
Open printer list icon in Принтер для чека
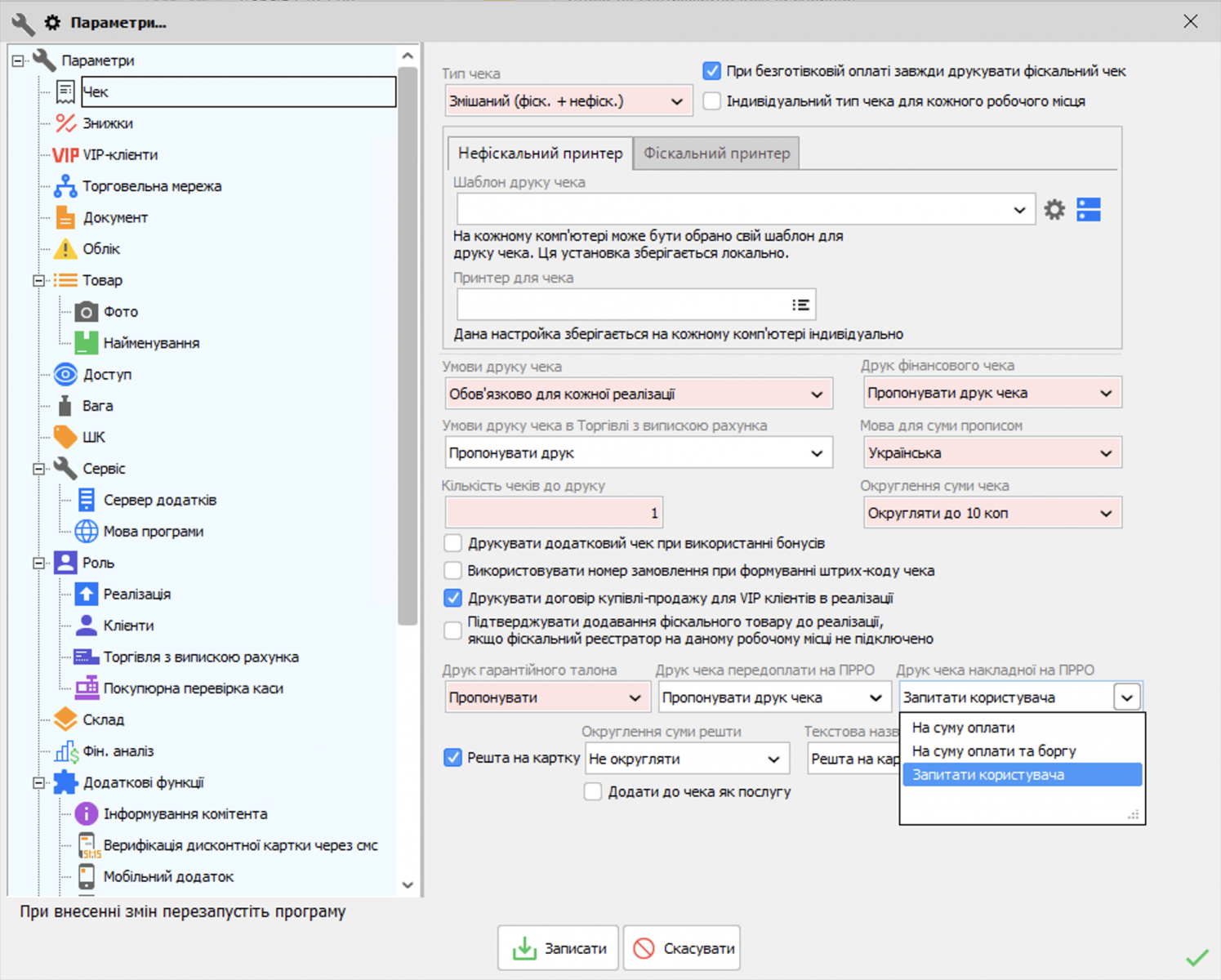pos(800,305)
